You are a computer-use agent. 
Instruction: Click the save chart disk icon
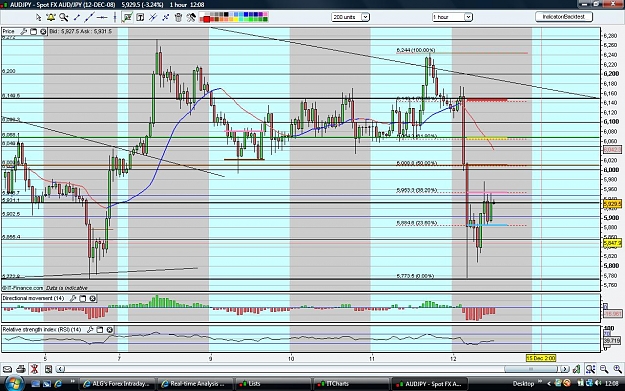point(48,369)
